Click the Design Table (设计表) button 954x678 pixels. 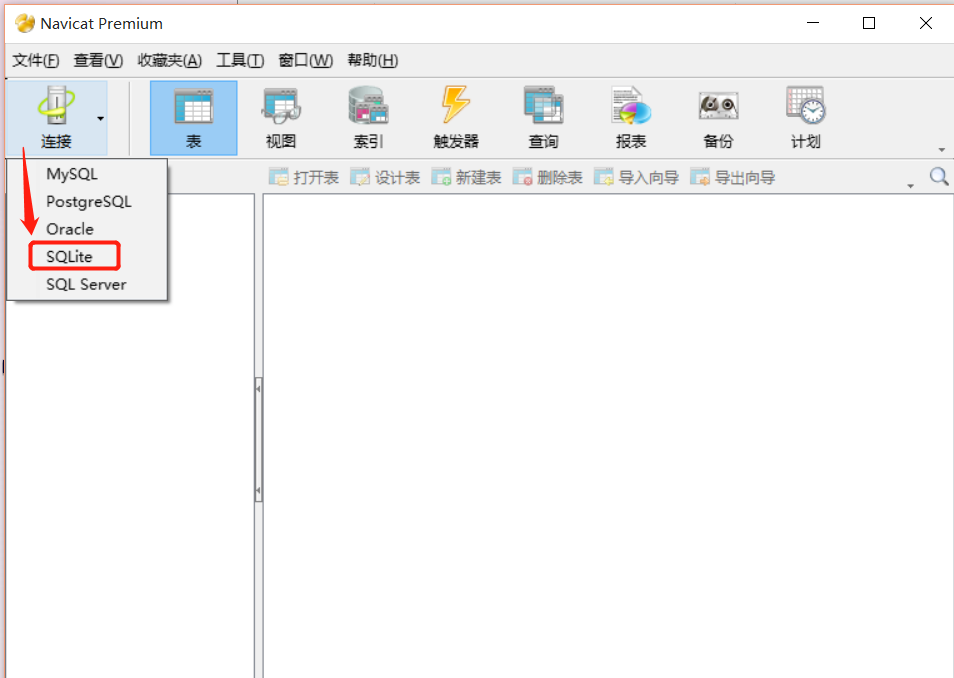[385, 177]
